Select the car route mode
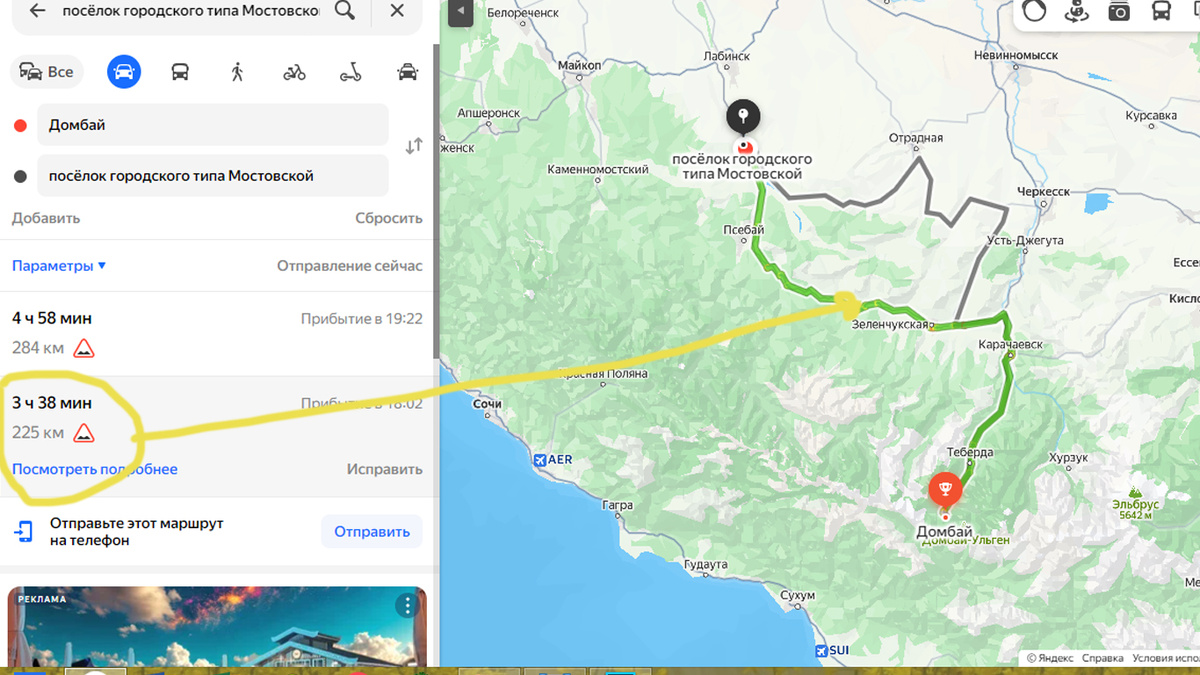The width and height of the screenshot is (1200, 675). [124, 72]
